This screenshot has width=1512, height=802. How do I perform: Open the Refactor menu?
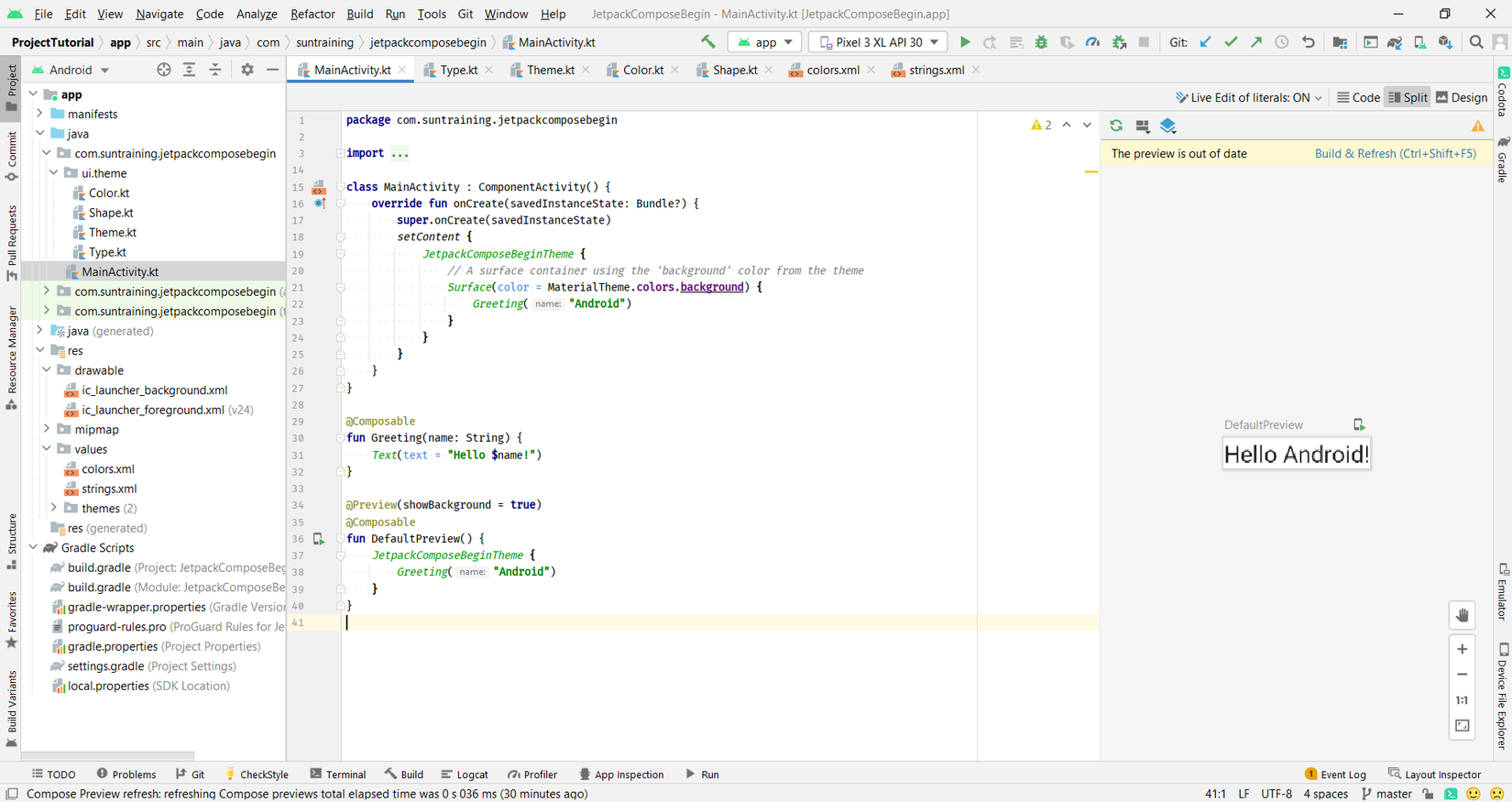point(312,14)
